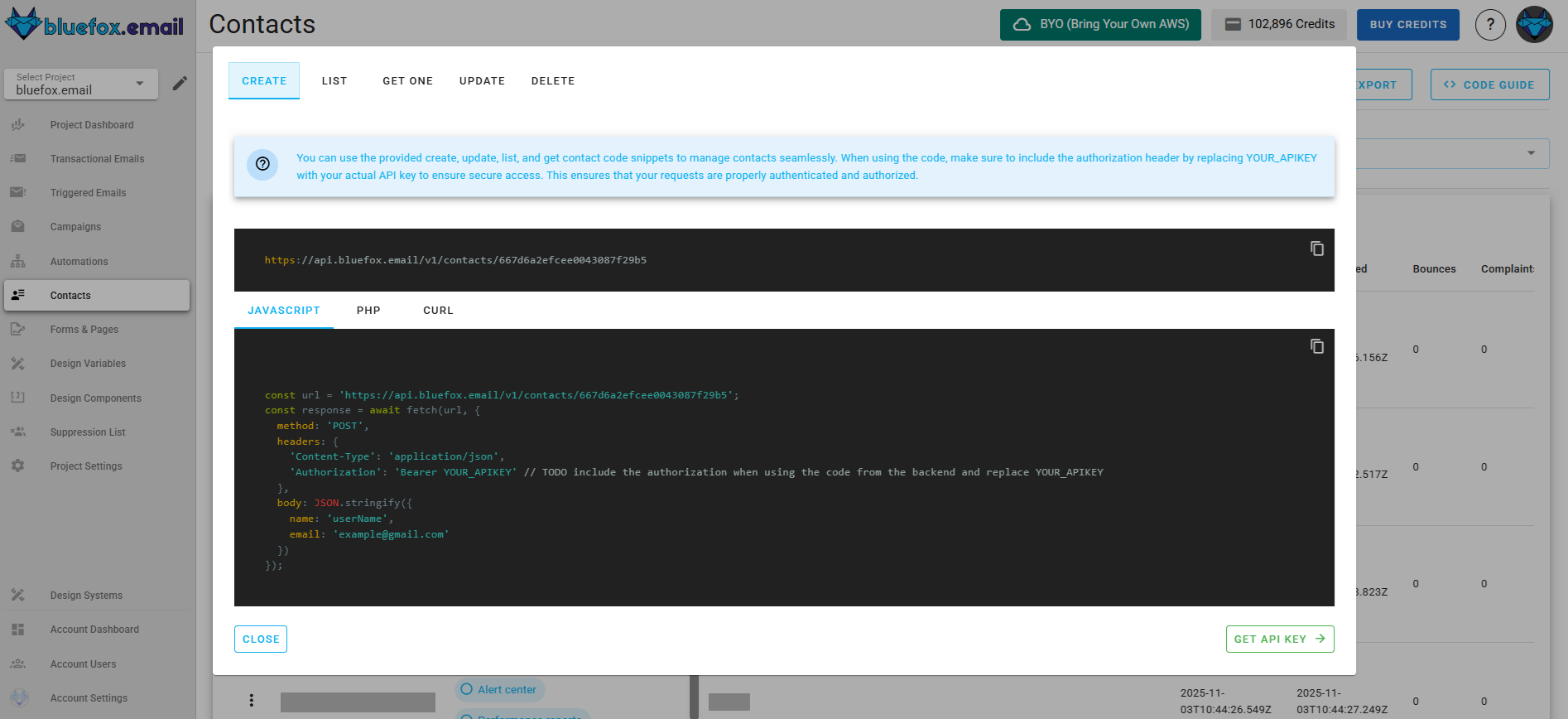Select the PHP code tab
The height and width of the screenshot is (719, 1568).
coord(368,310)
